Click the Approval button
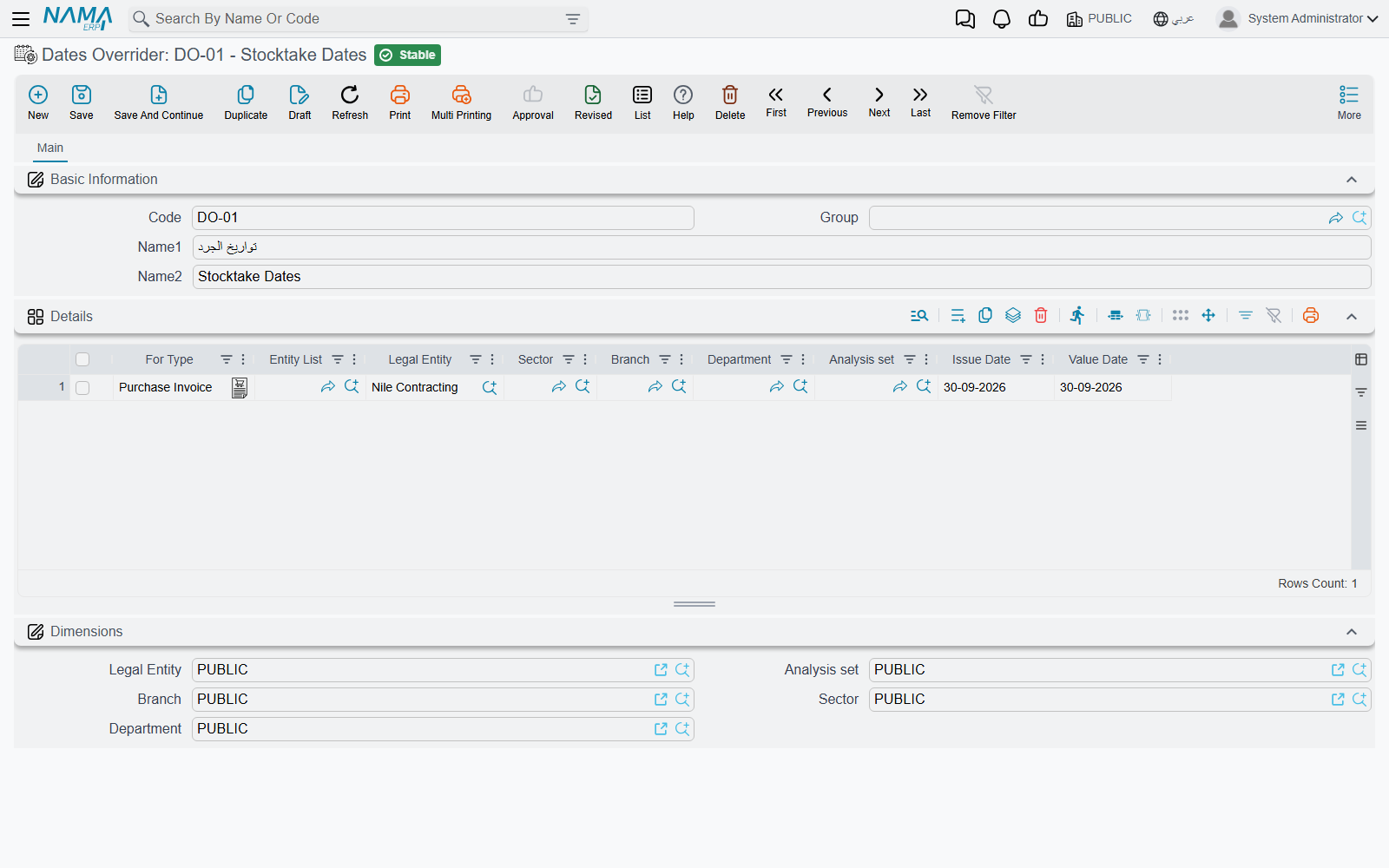The height and width of the screenshot is (868, 1389). 533,102
